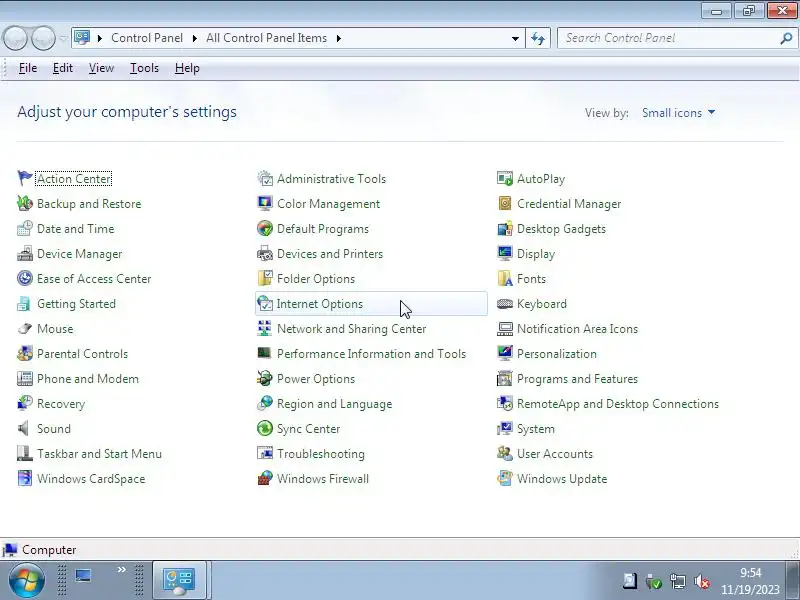Open the Tools menu
Screen dimensions: 800x600
[x=144, y=68]
